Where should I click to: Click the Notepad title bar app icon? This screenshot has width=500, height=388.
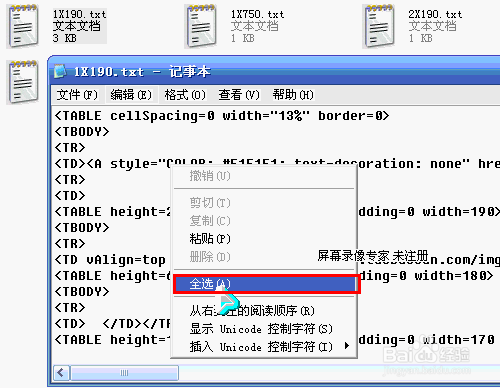[60, 71]
